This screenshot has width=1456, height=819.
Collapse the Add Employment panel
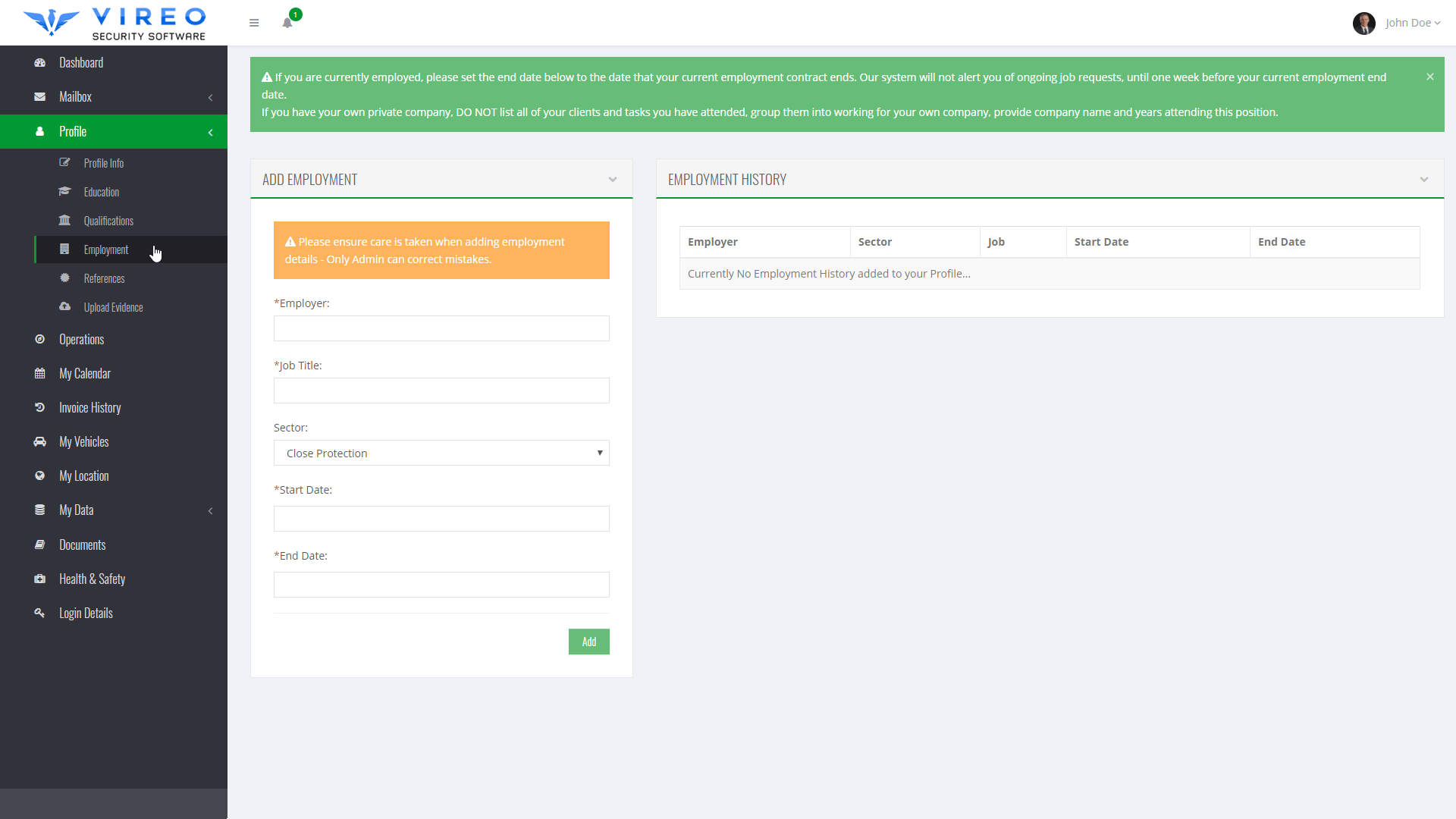click(613, 180)
